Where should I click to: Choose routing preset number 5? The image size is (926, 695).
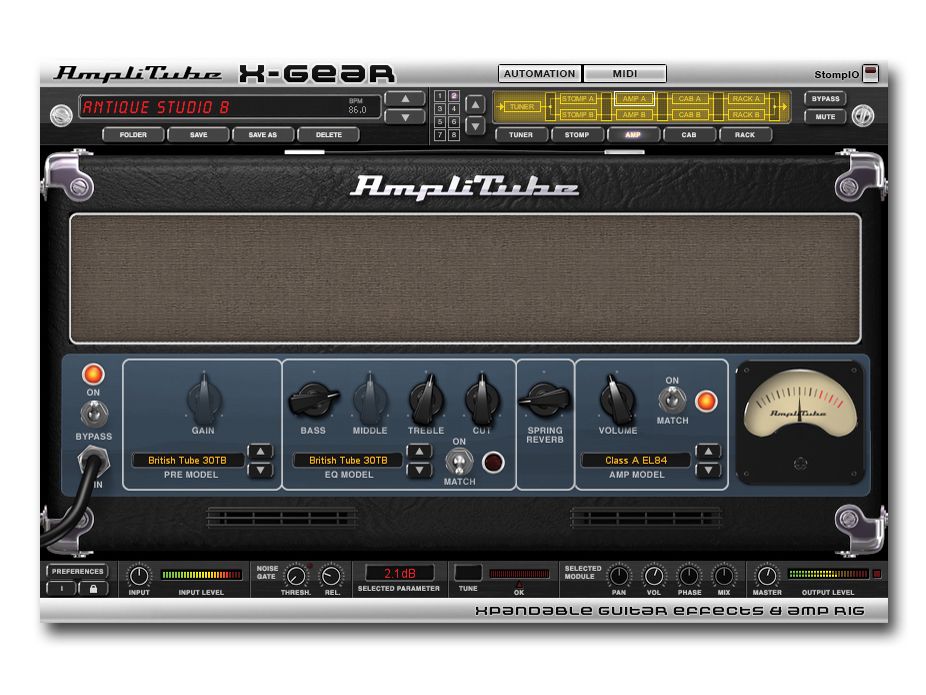click(x=440, y=122)
